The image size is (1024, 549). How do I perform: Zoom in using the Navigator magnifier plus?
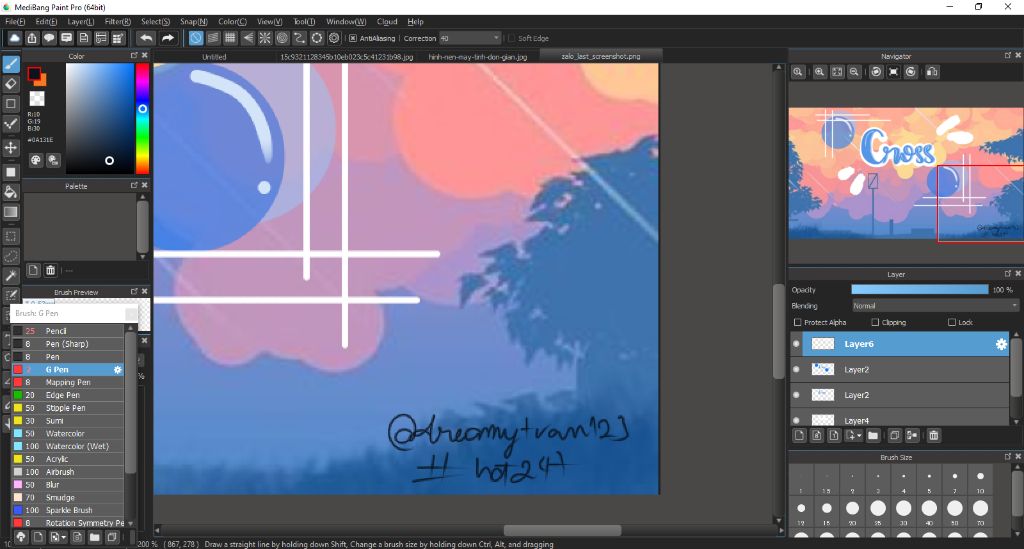(x=820, y=72)
